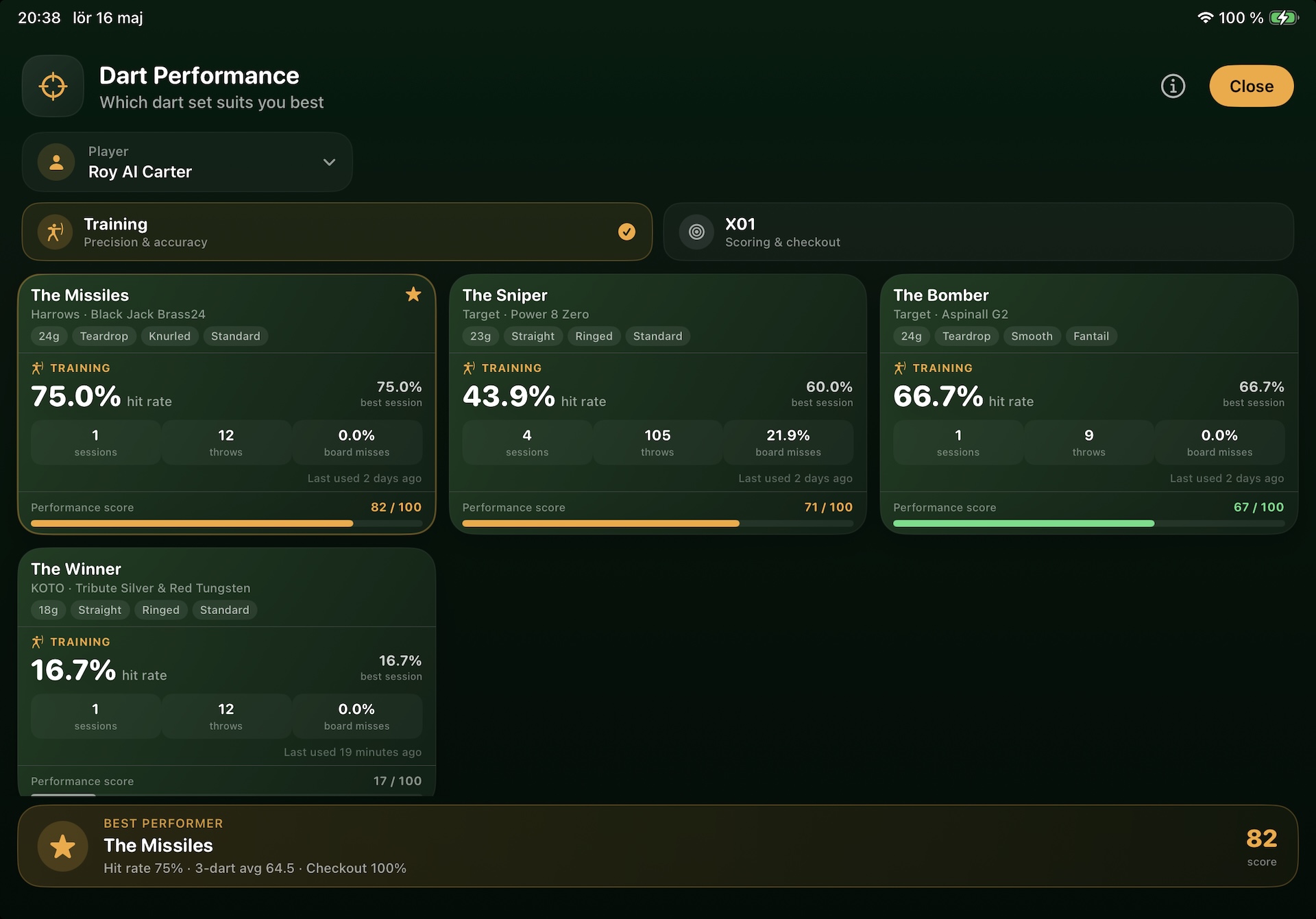1316x919 pixels.
Task: Click the training icon in The Winner card
Action: pos(38,642)
